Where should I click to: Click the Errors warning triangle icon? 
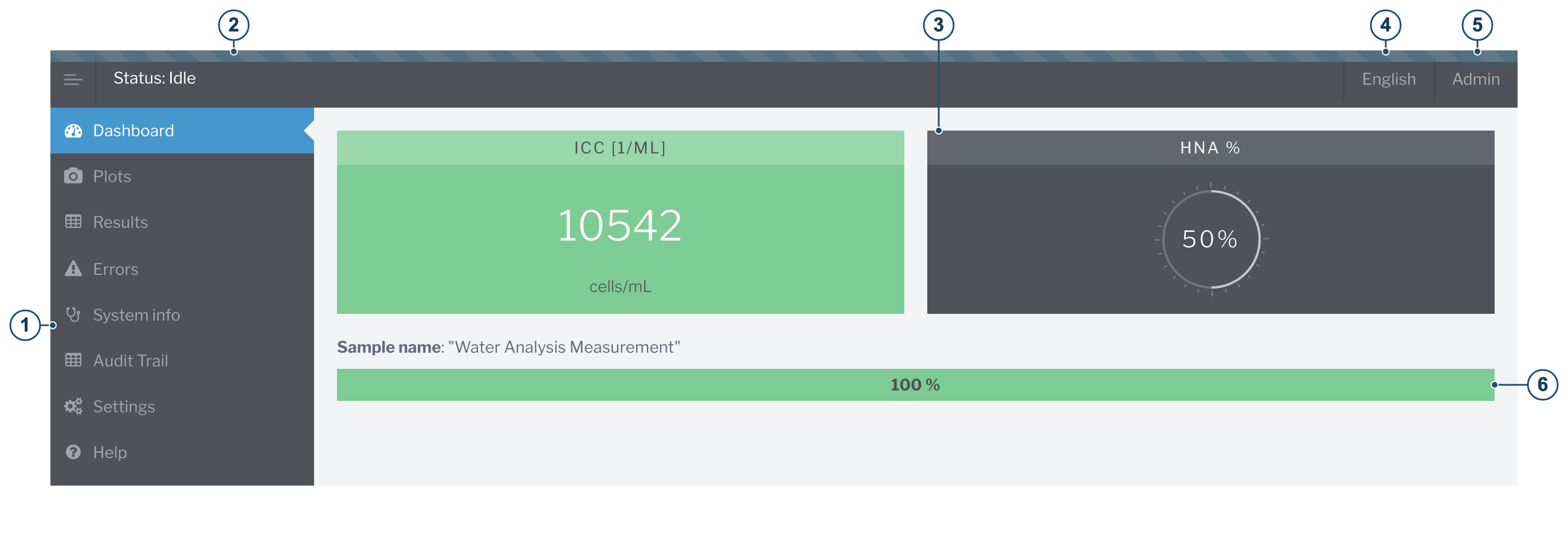(73, 269)
